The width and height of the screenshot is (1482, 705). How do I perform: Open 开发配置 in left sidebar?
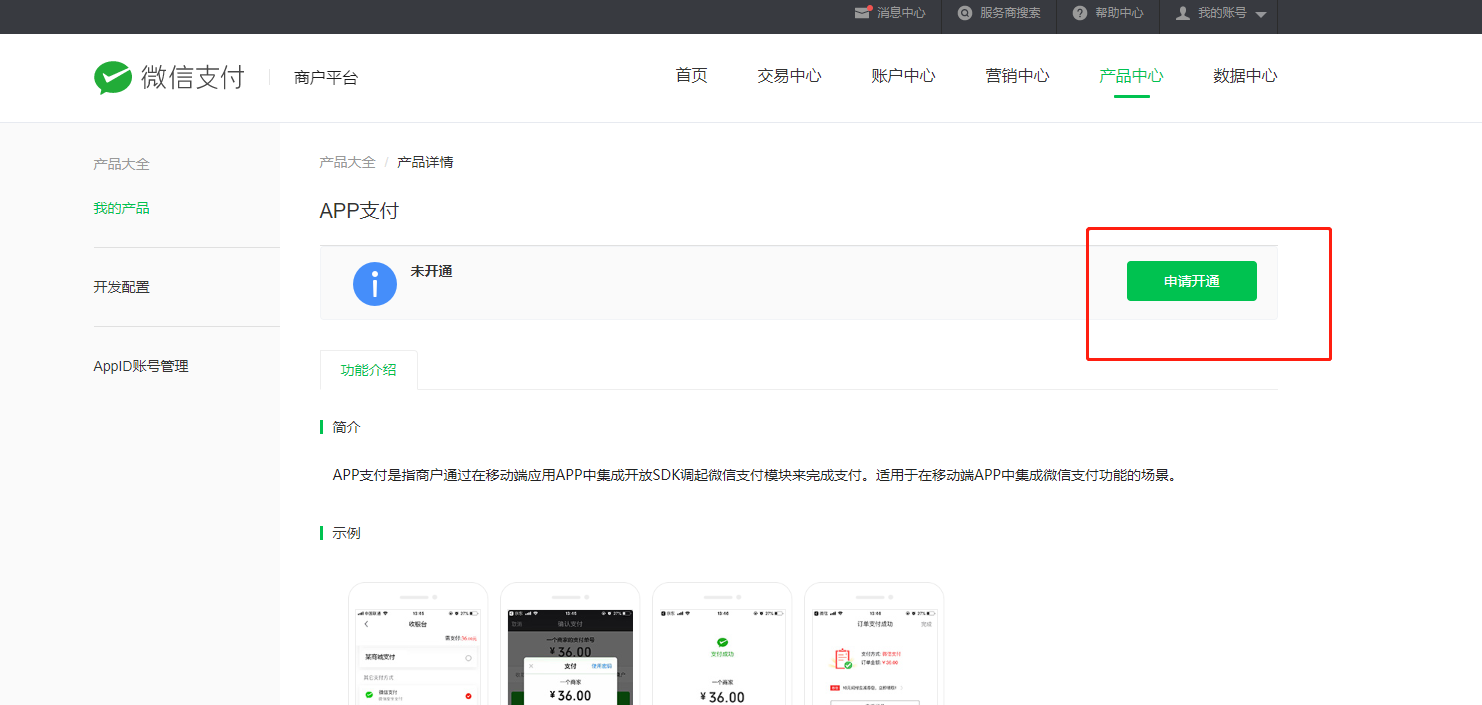pos(121,287)
